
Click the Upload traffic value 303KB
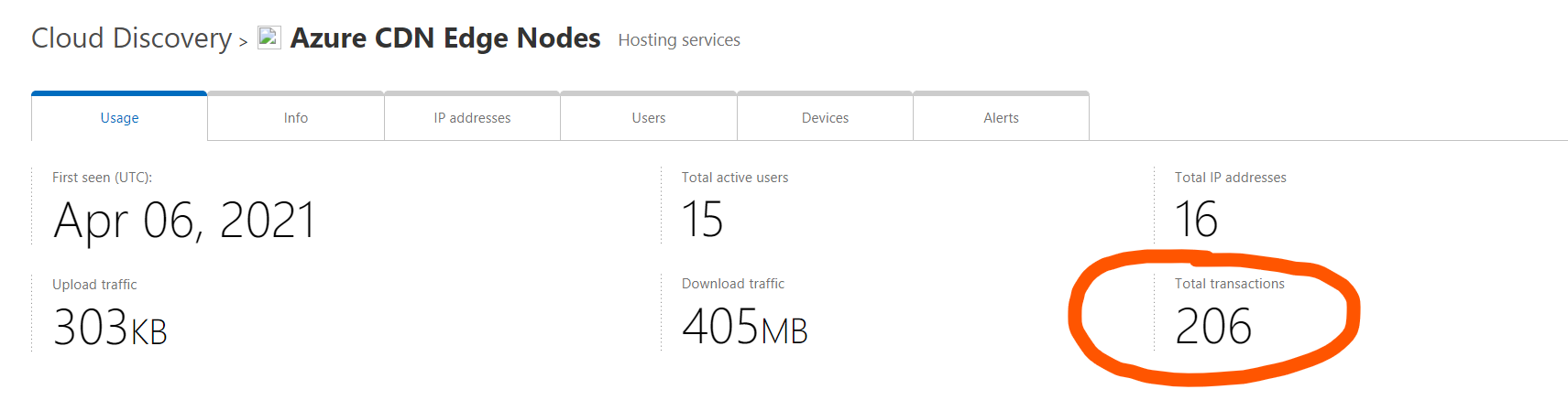tap(110, 328)
